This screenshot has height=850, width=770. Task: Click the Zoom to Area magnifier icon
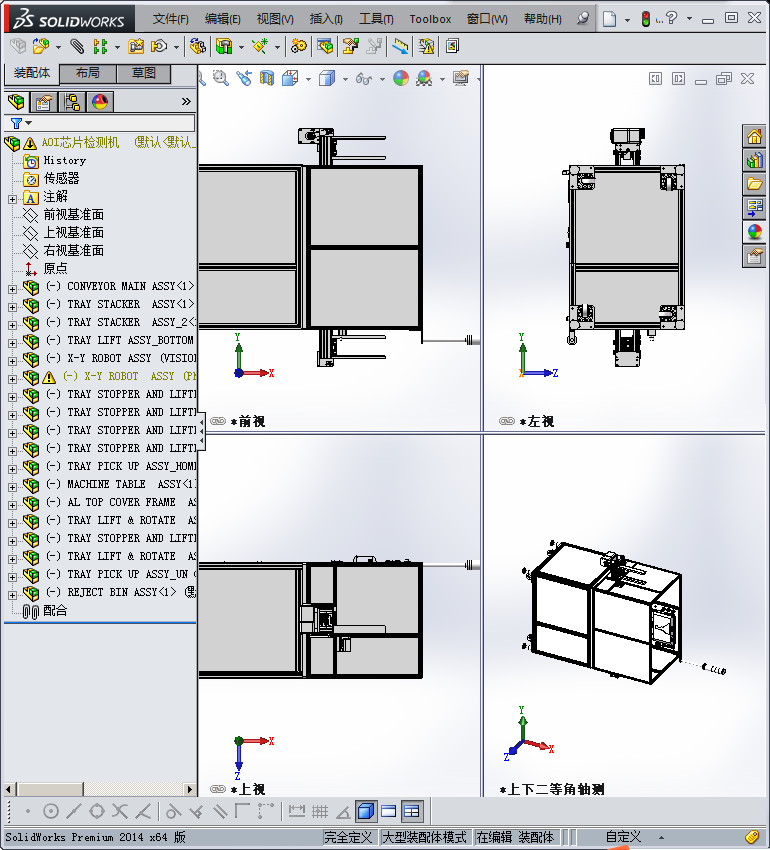(x=221, y=79)
